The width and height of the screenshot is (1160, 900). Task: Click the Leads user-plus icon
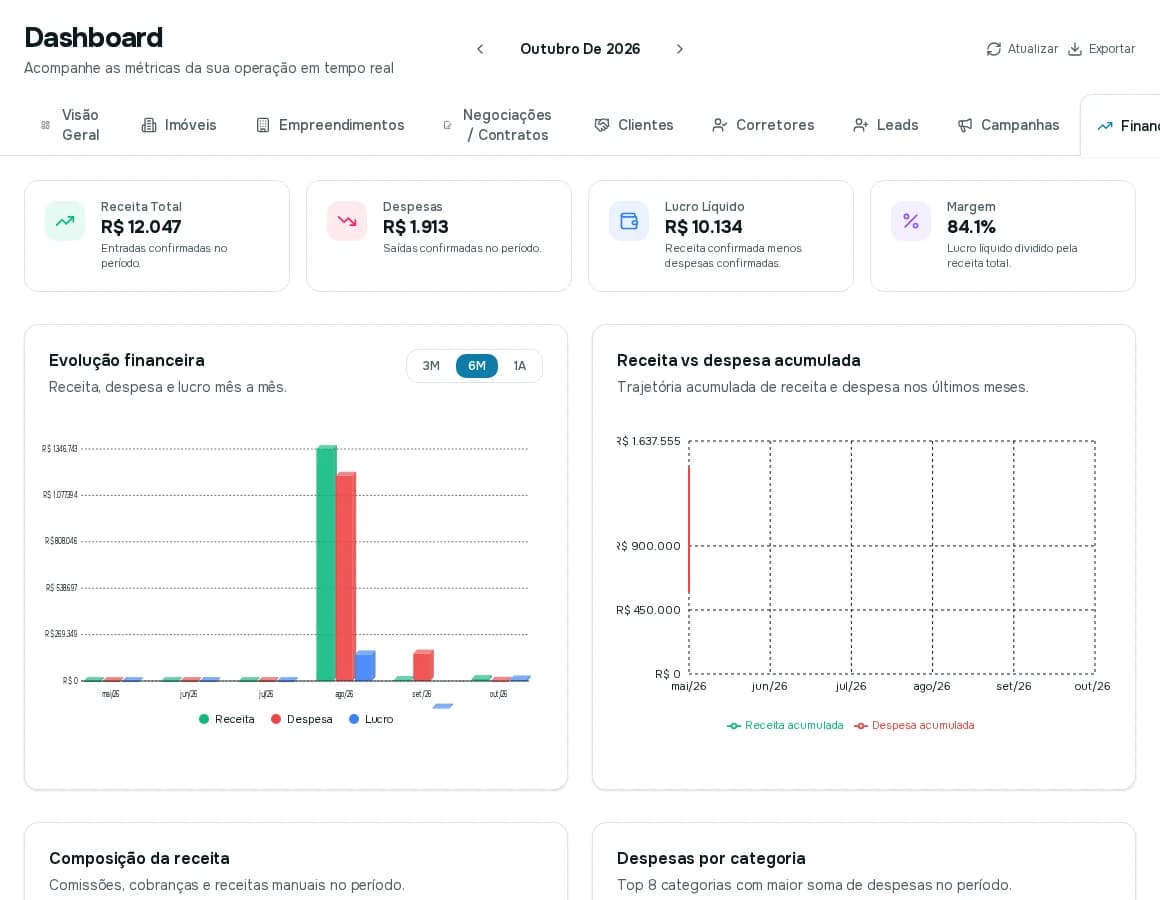pos(860,125)
